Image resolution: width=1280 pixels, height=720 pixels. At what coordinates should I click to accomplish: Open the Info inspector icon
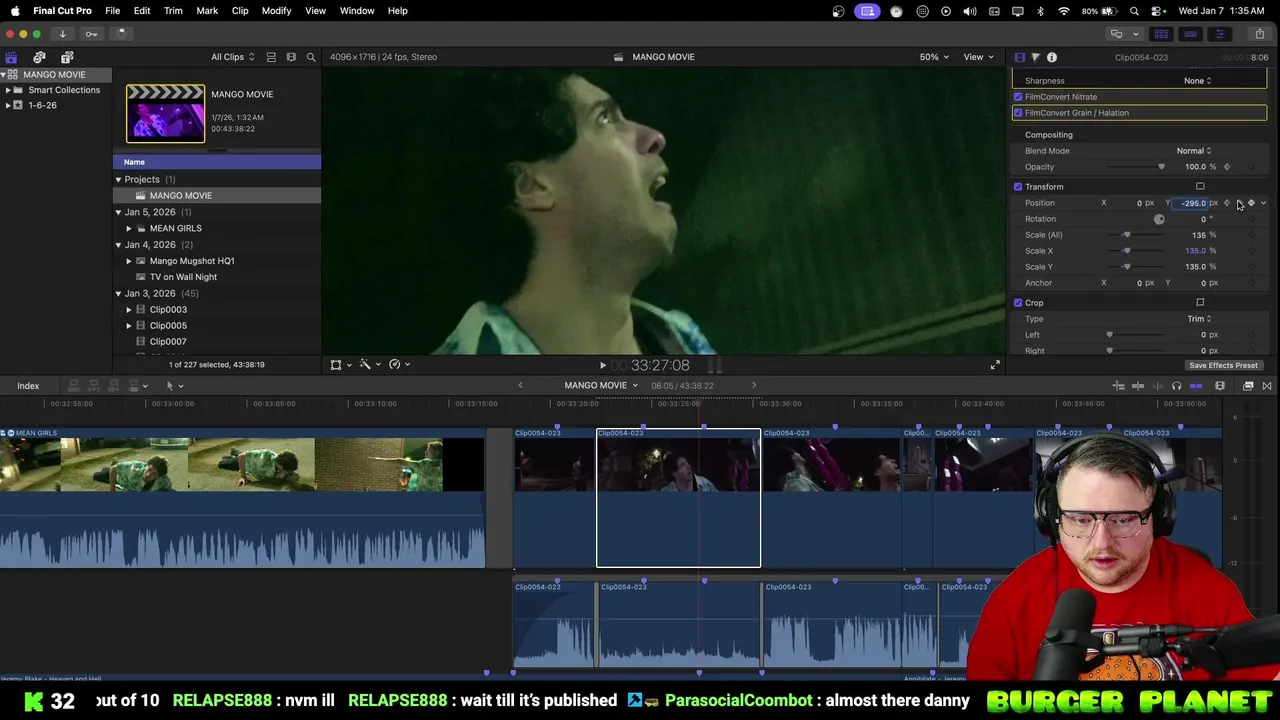pyautogui.click(x=1052, y=57)
